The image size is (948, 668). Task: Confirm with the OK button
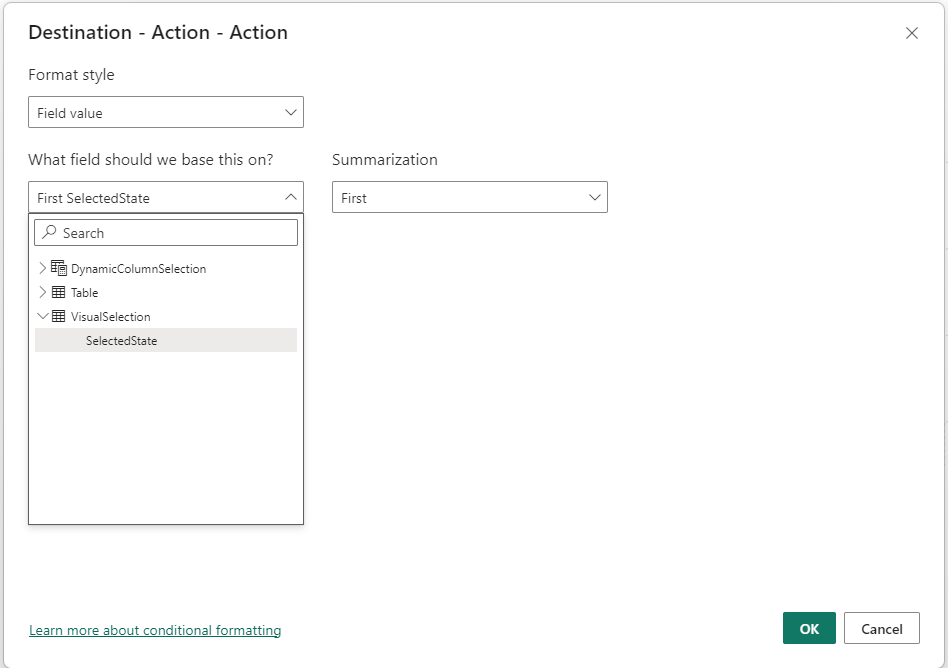[x=809, y=628]
